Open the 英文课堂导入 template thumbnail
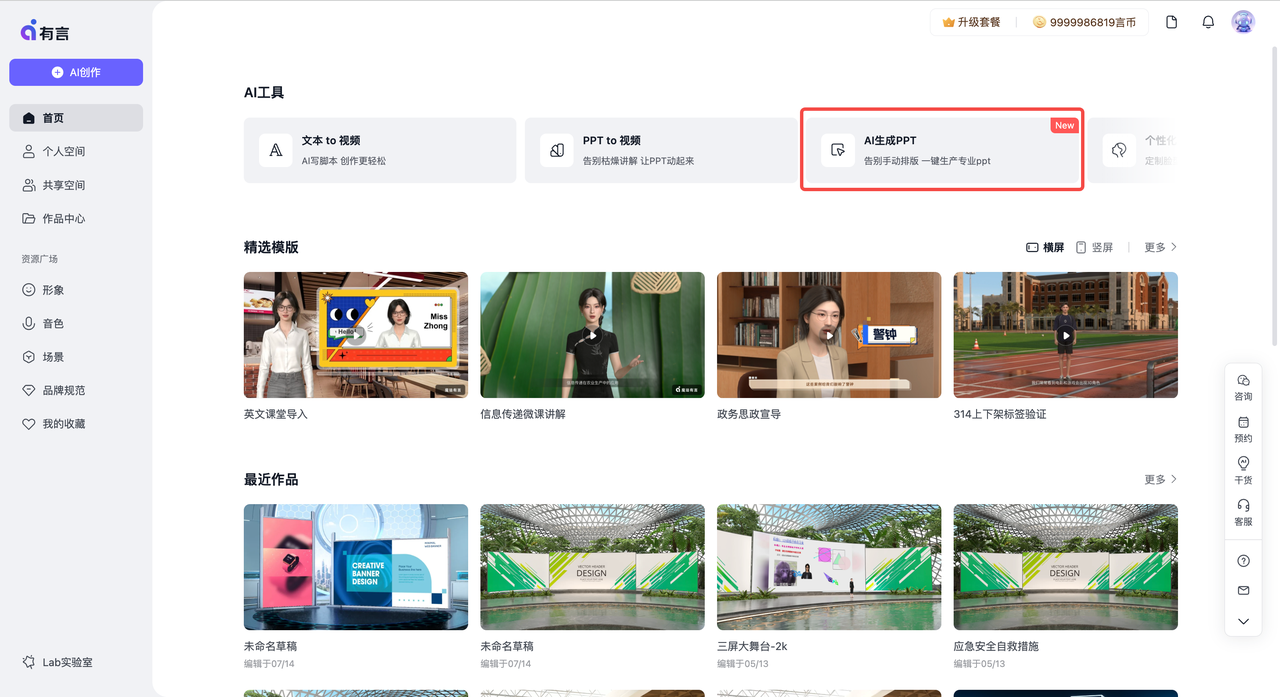Screen dimensions: 1280x697 click(x=355, y=335)
